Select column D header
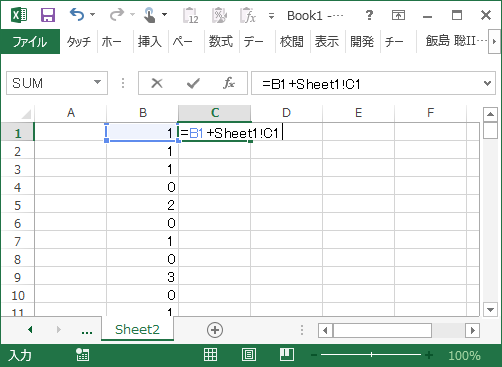 287,113
